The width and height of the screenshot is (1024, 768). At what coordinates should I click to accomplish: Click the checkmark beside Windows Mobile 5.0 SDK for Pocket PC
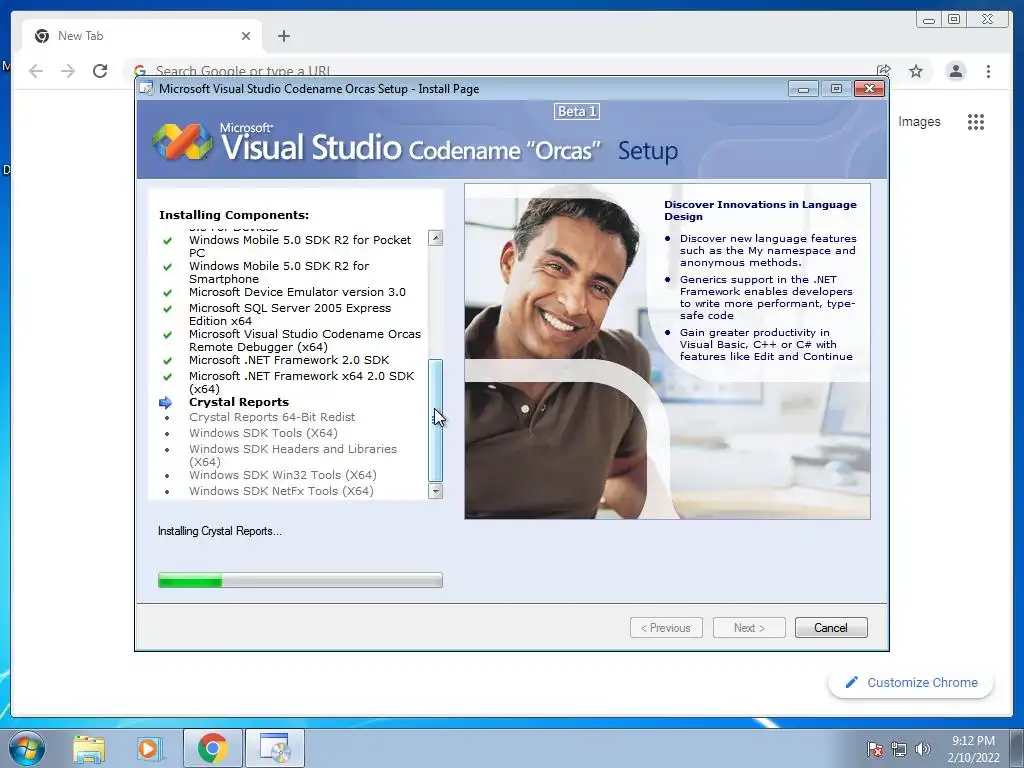click(167, 241)
